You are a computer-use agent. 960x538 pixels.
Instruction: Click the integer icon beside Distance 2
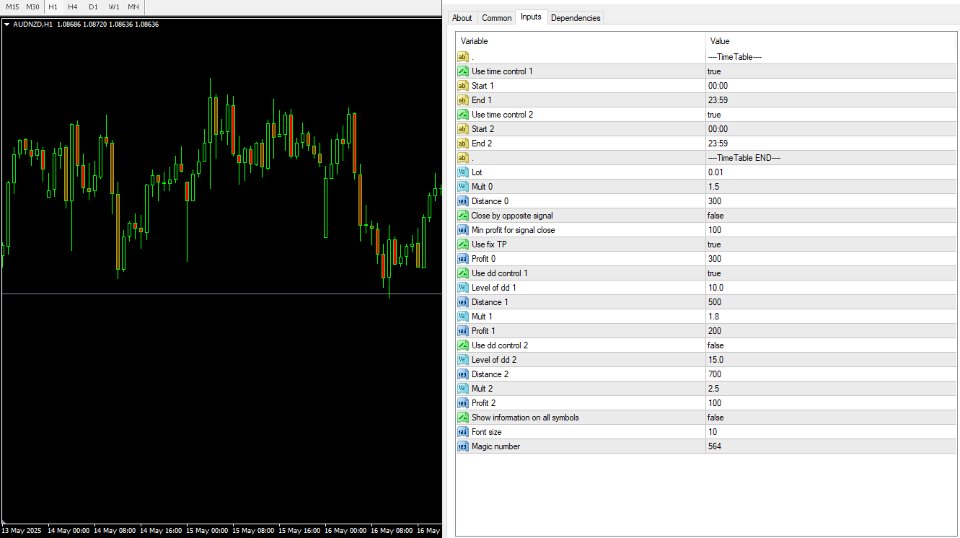click(463, 374)
